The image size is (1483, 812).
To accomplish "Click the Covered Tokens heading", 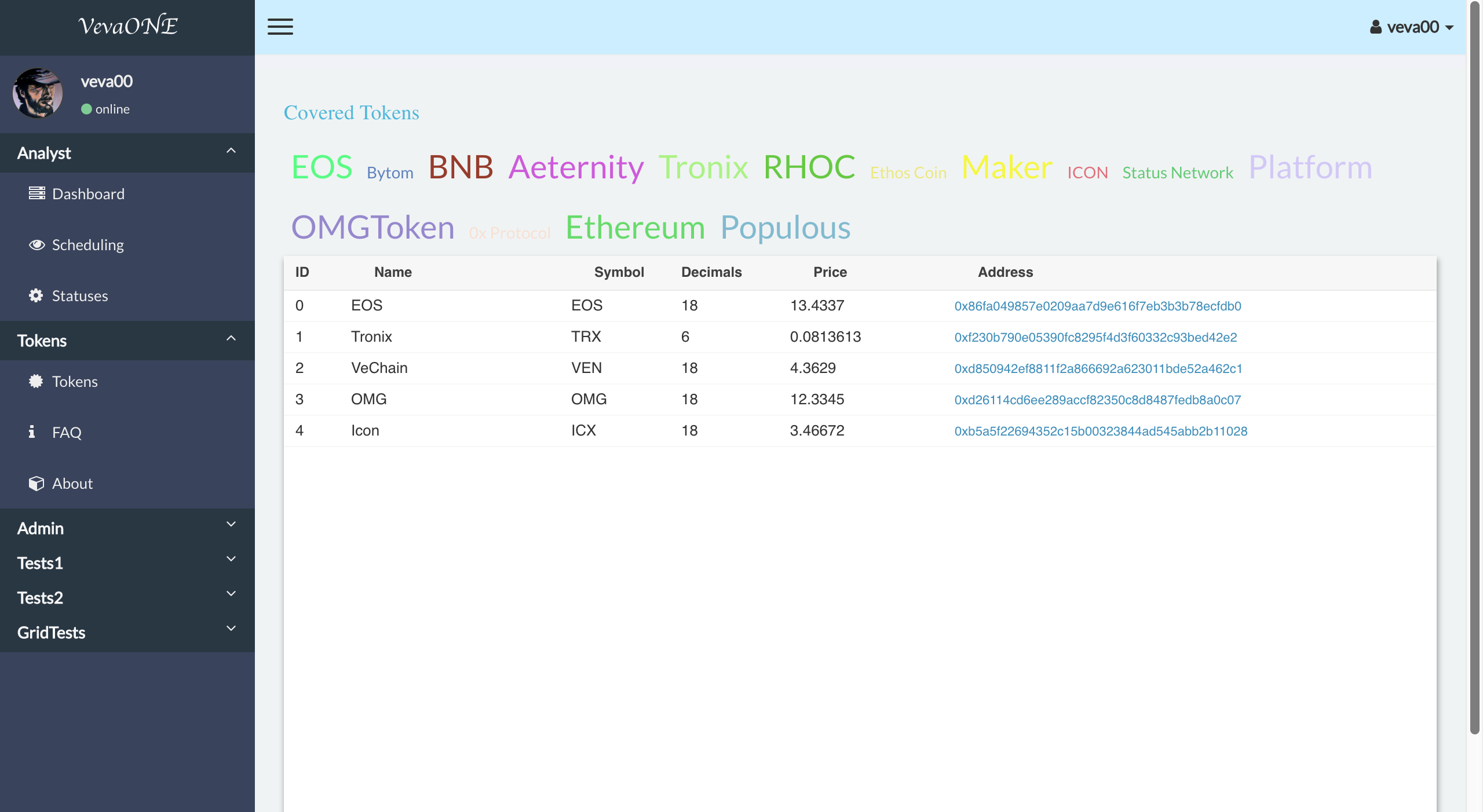I will pyautogui.click(x=351, y=112).
